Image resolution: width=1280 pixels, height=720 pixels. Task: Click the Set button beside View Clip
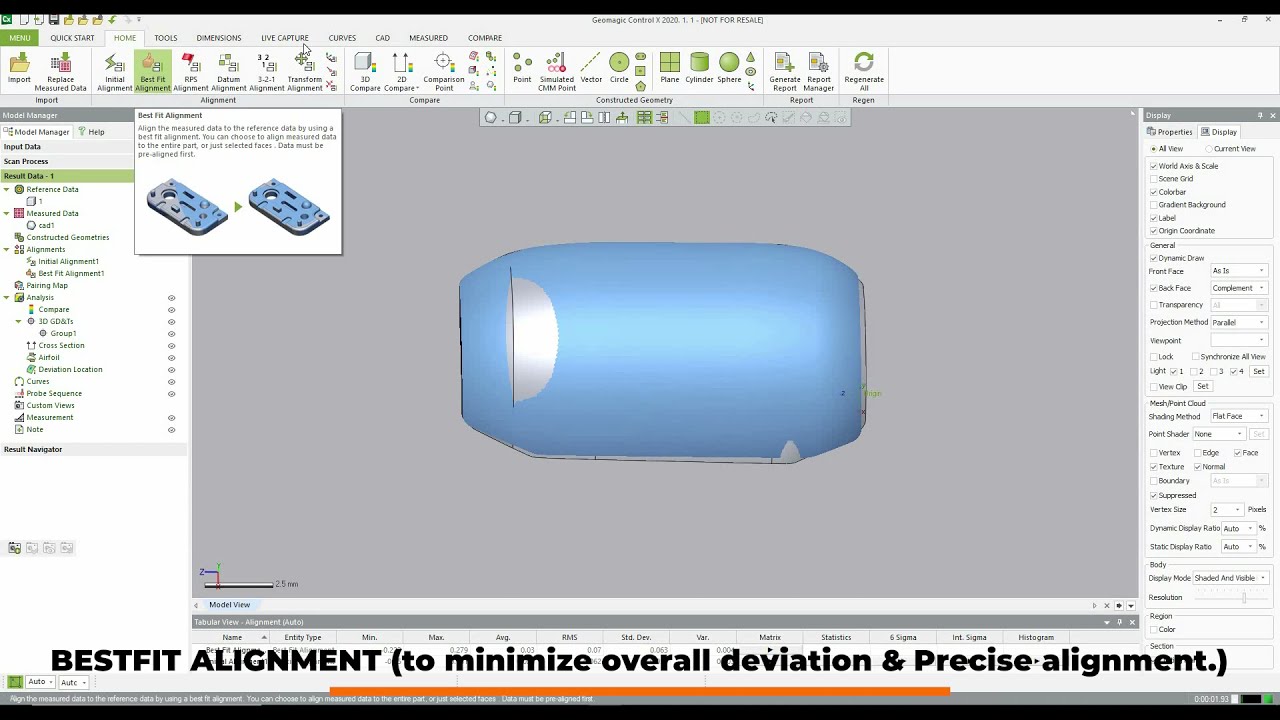coord(1202,386)
